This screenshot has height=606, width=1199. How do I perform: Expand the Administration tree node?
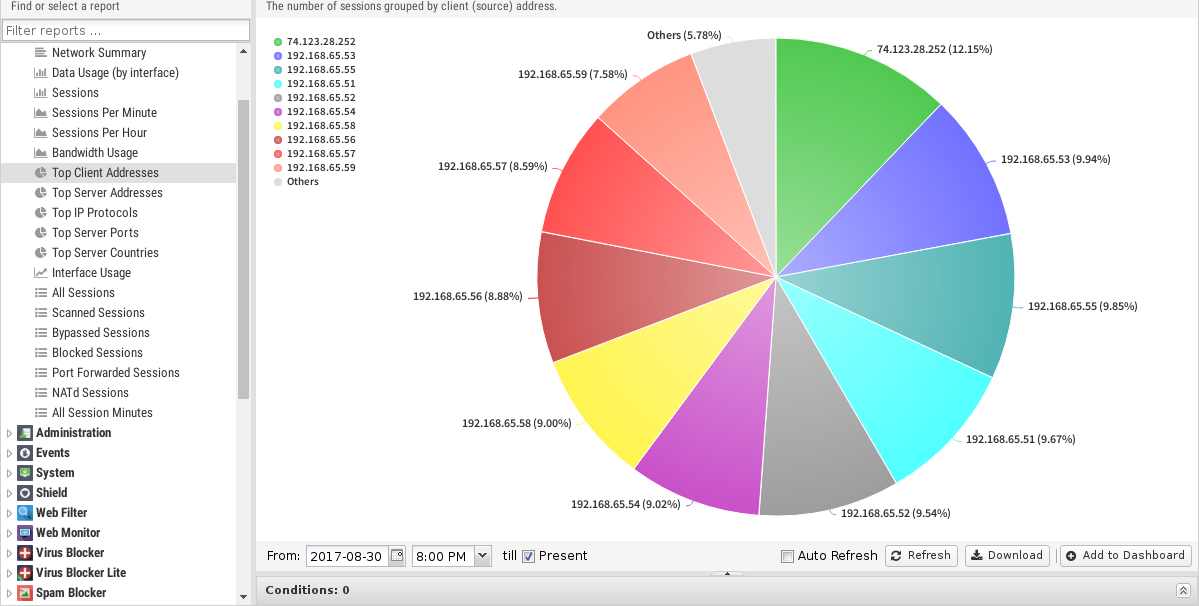point(10,433)
